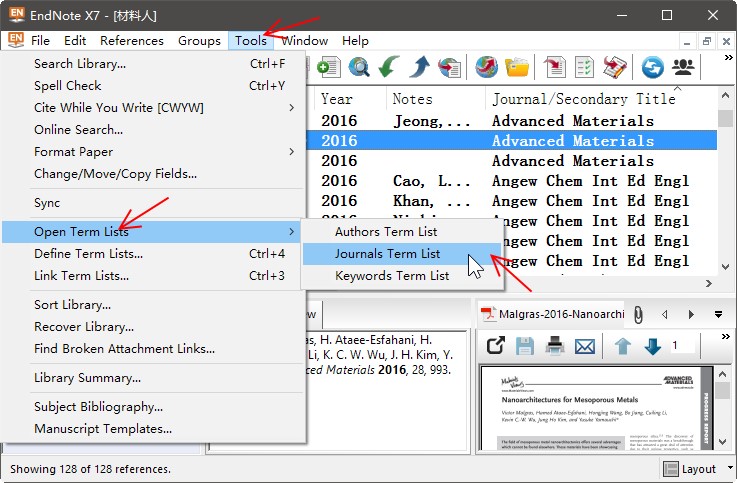This screenshot has height=483, width=737.
Task: Open the Edit menu
Action: 75,40
